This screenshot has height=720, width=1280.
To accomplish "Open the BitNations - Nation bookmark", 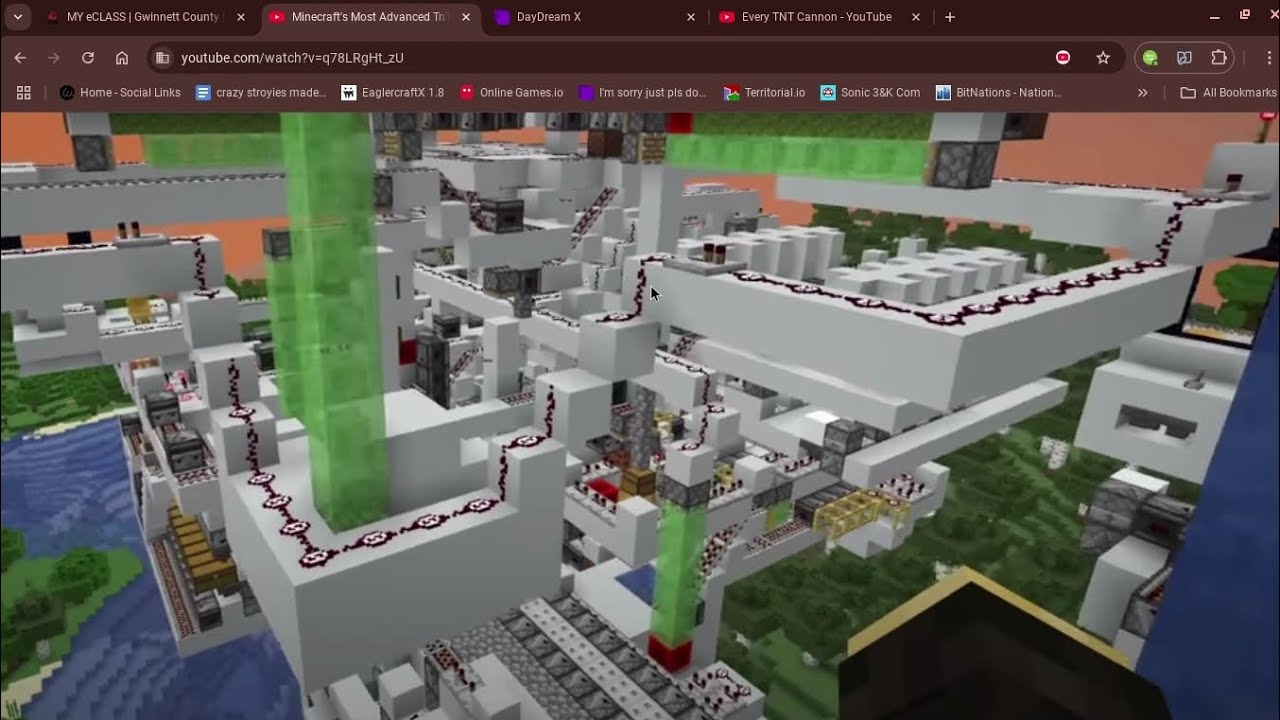I will 999,93.
